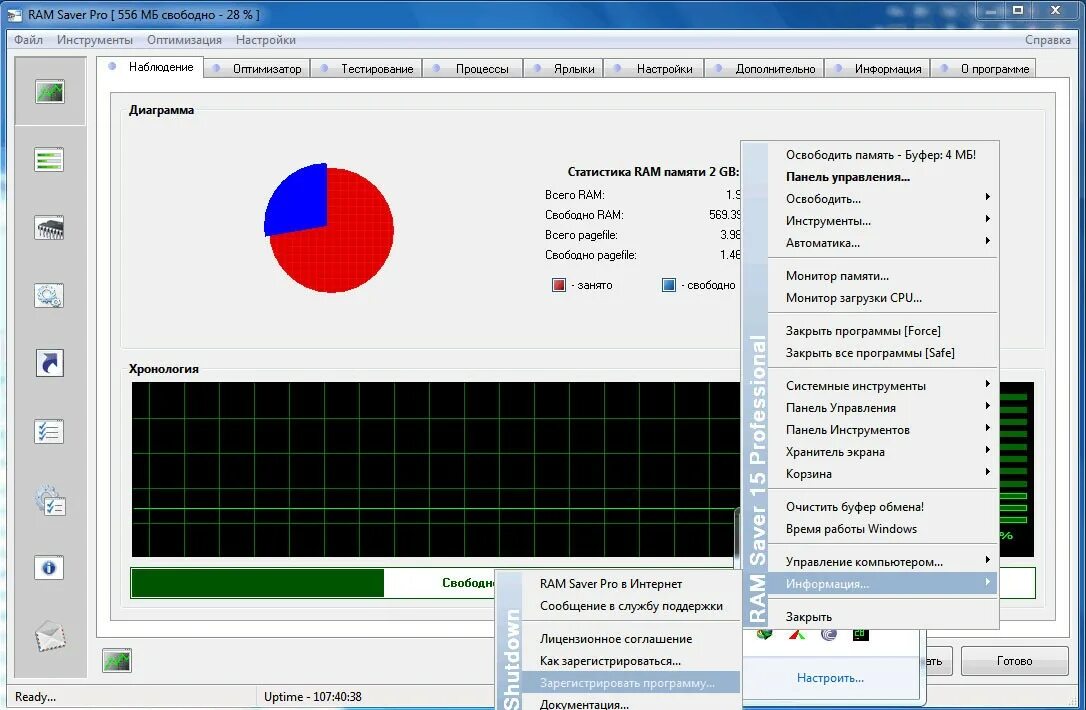Image resolution: width=1086 pixels, height=710 pixels.
Task: Expand the Хранитель экрана submenu
Action: 881,452
